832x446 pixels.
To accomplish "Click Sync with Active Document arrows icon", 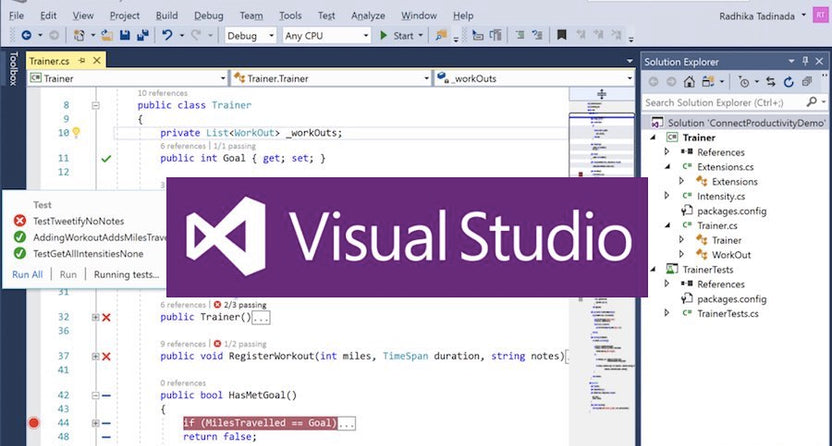I will [770, 82].
